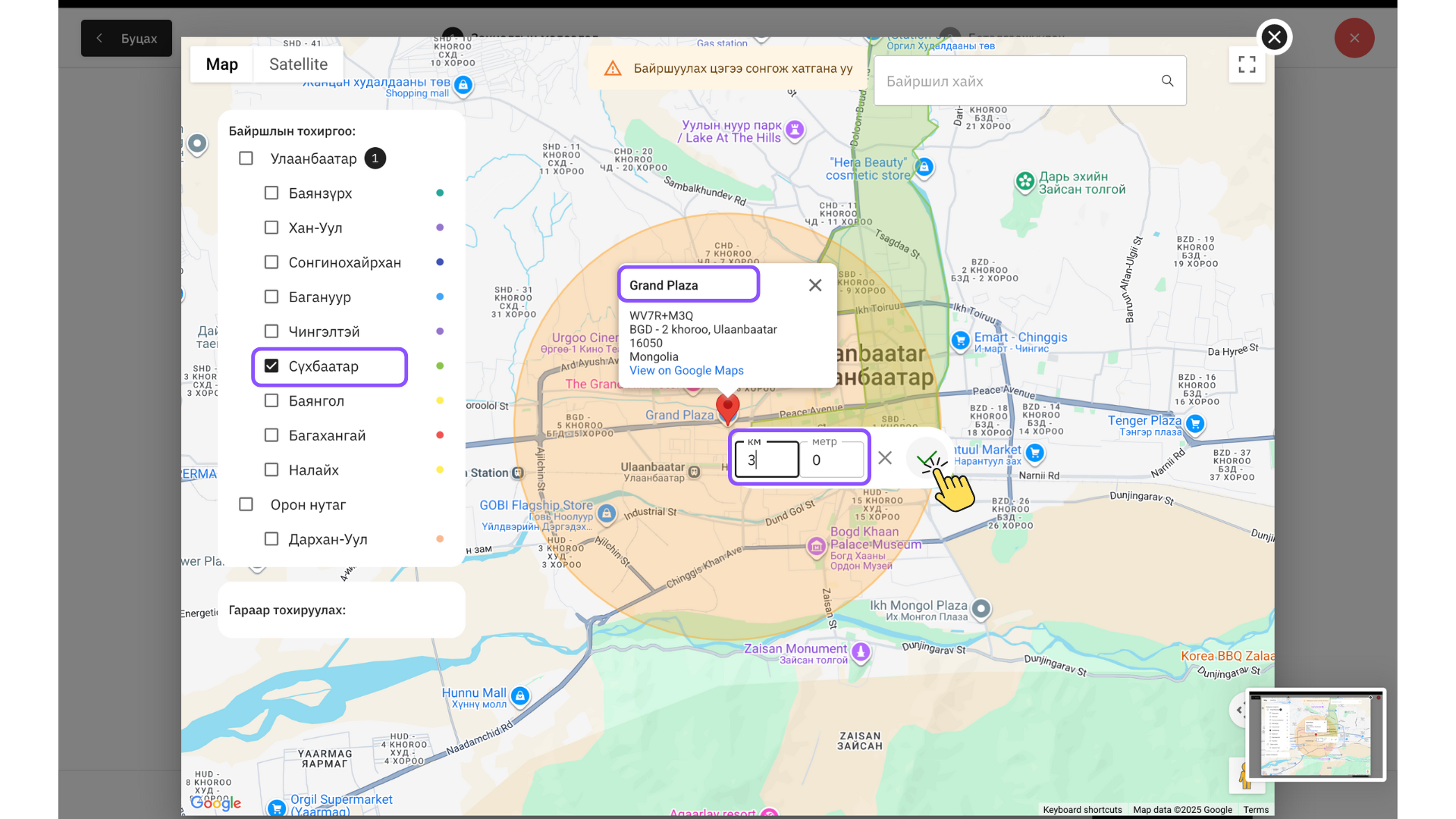Screen dimensions: 1456x819
Task: Cancel radius input with X icon
Action: click(x=885, y=458)
